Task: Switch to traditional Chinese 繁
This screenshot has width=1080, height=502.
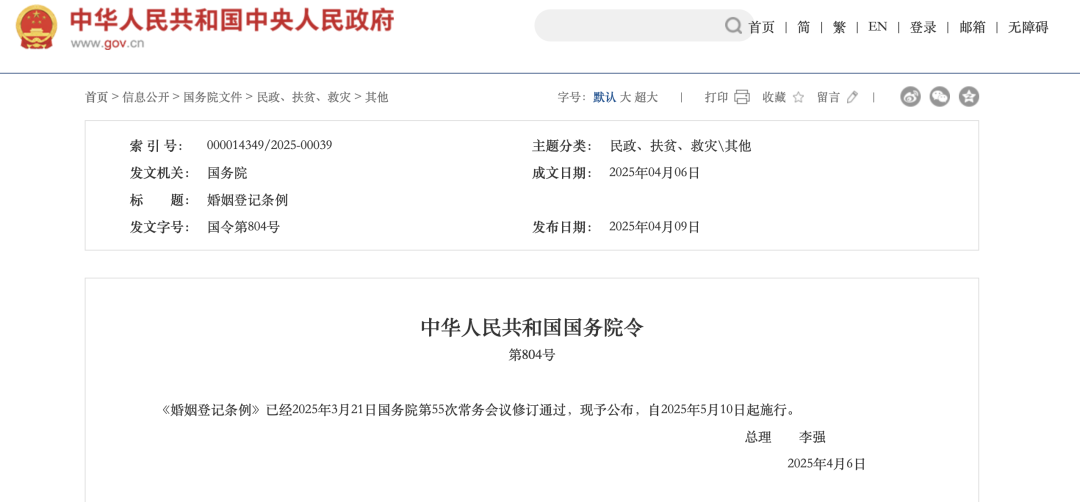Action: 839,27
